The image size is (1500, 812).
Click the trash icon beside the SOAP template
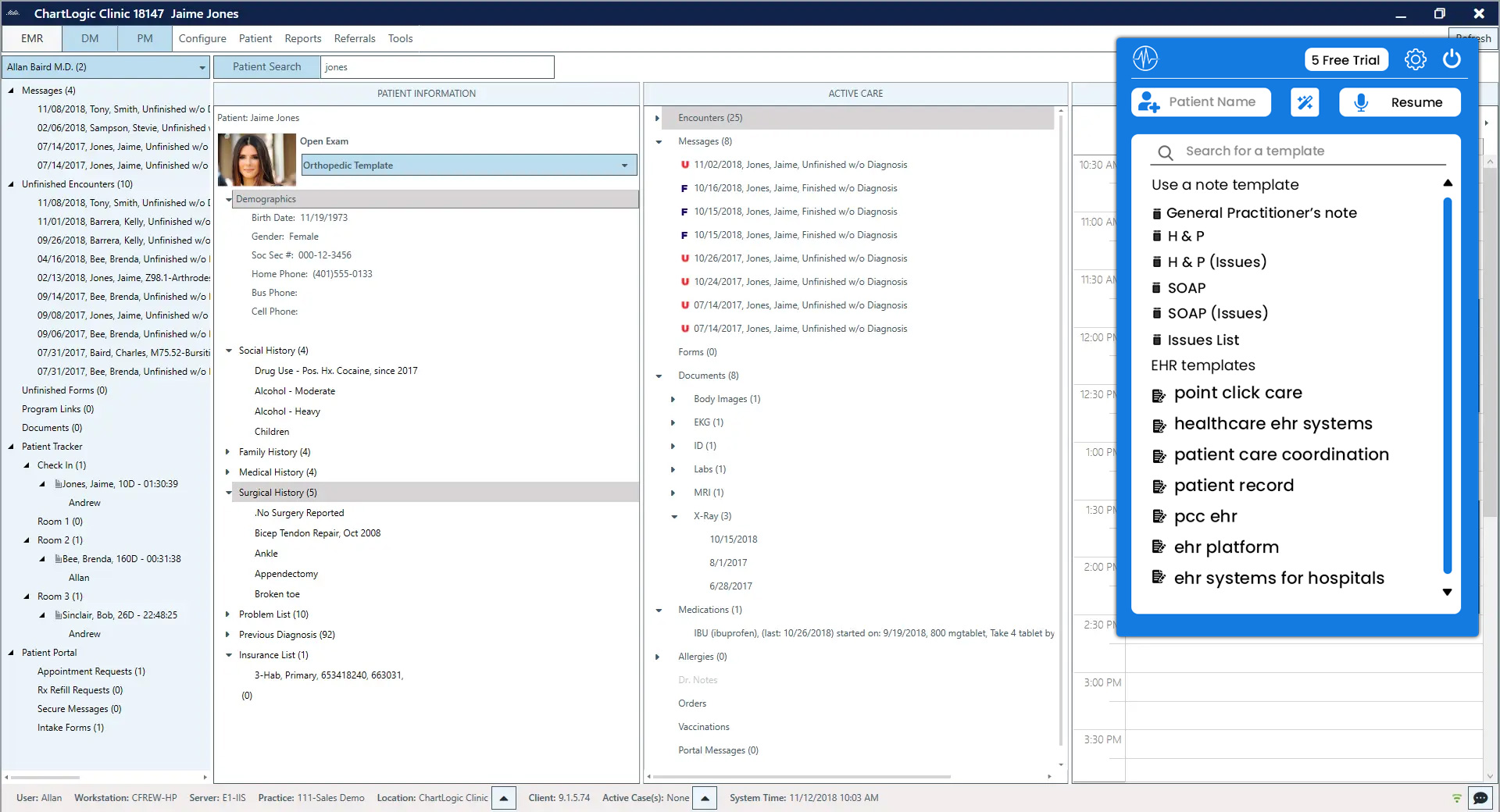(1157, 288)
